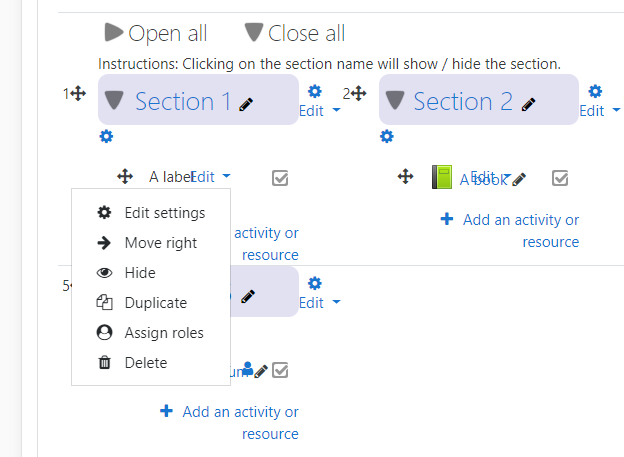The height and width of the screenshot is (457, 624).
Task: Click the gear icon below Section 2 heading
Action: (387, 137)
